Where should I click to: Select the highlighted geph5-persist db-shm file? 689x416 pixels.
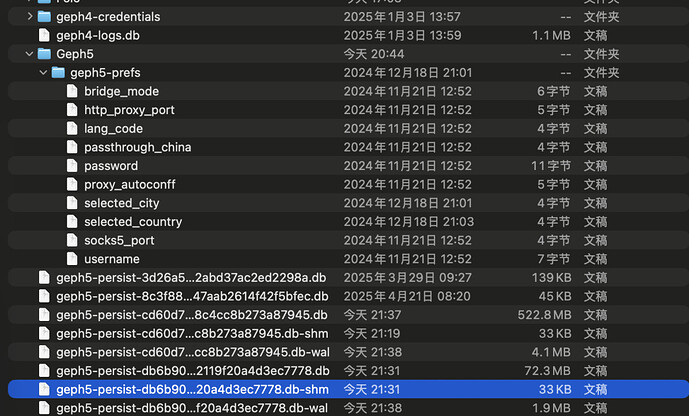click(x=192, y=389)
